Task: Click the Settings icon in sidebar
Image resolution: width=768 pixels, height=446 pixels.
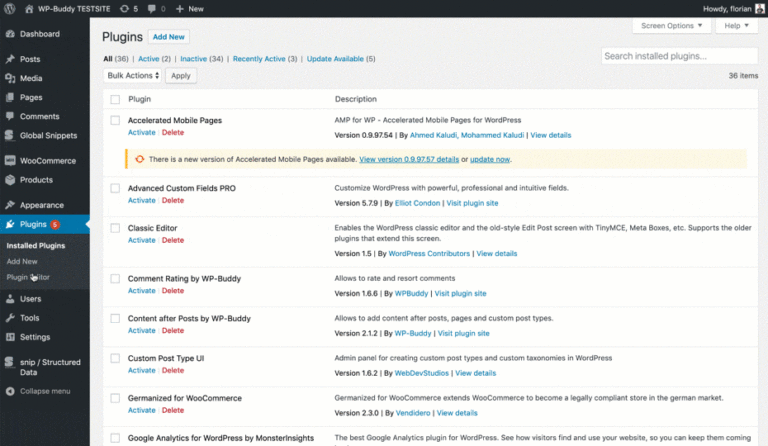Action: (x=10, y=337)
